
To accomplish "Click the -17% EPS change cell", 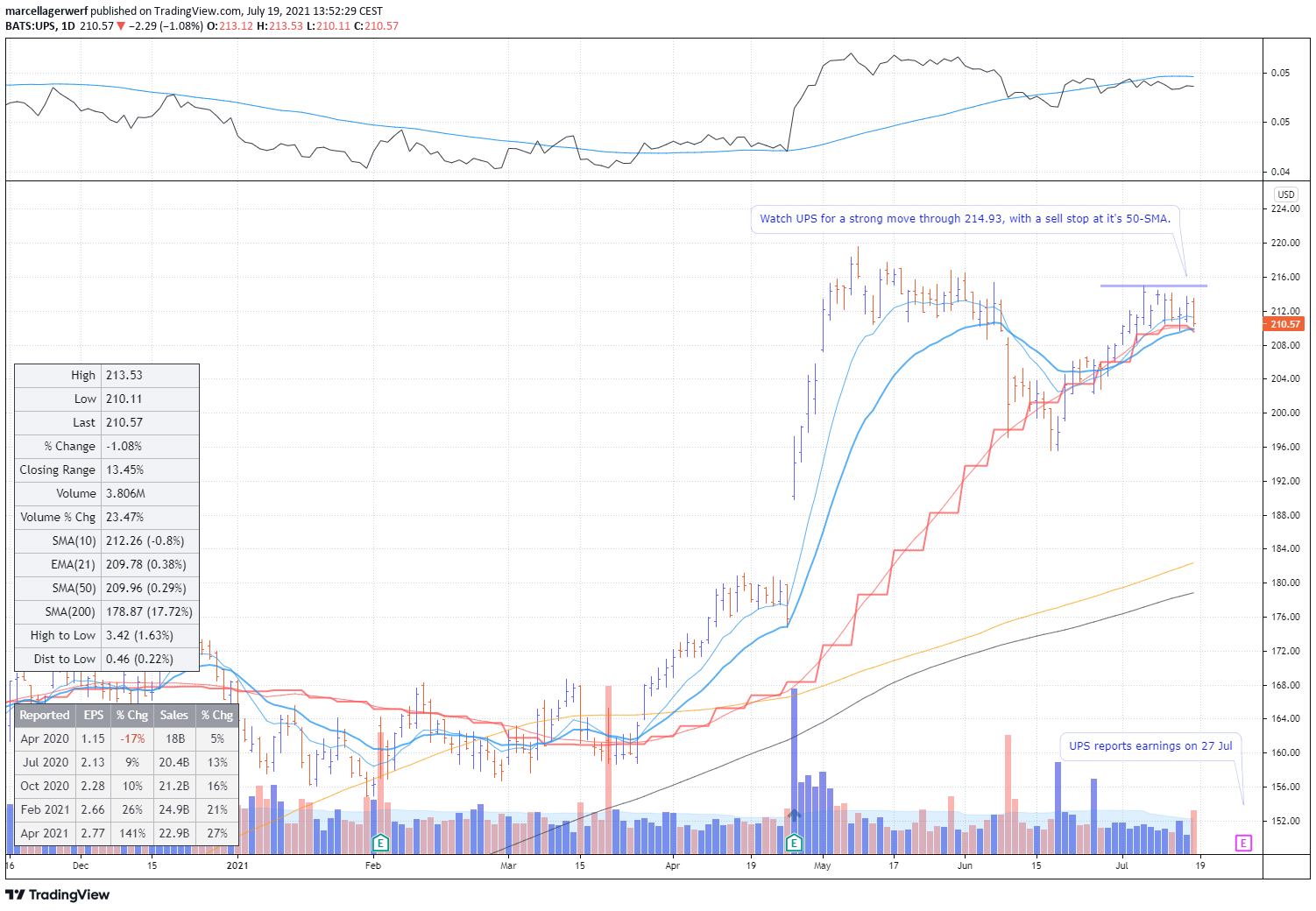I will click(132, 738).
